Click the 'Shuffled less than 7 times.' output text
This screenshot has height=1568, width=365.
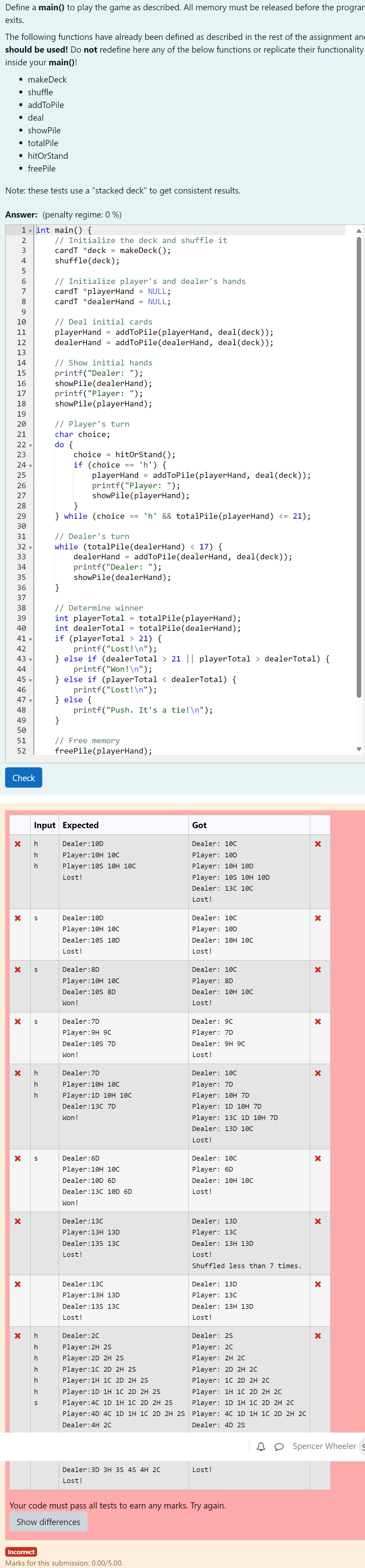point(247,1265)
